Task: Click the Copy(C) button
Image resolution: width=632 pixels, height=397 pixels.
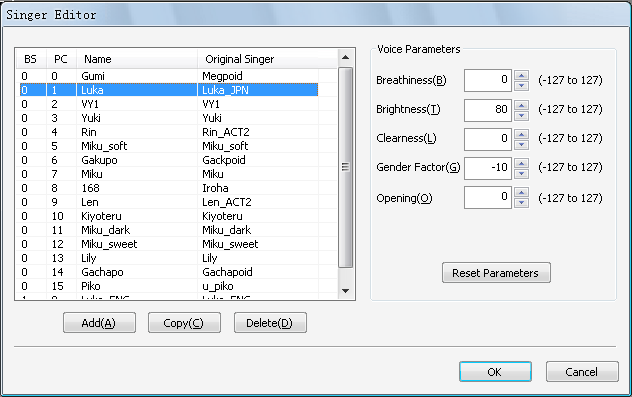Action: 184,323
